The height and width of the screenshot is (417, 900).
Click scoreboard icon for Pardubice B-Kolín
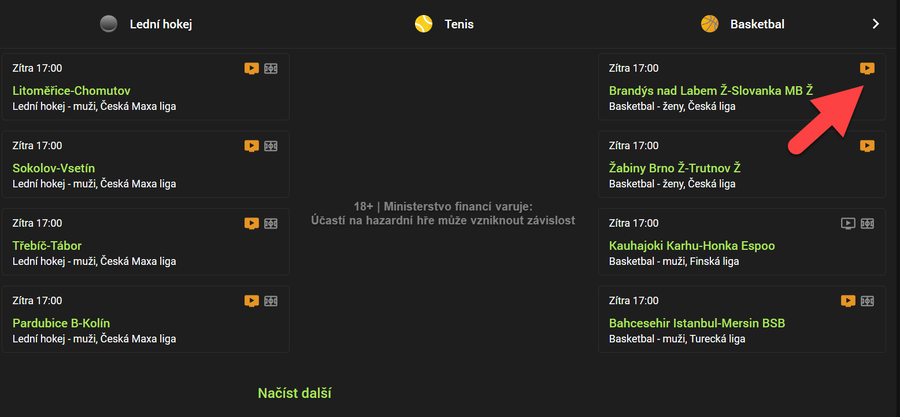270,301
